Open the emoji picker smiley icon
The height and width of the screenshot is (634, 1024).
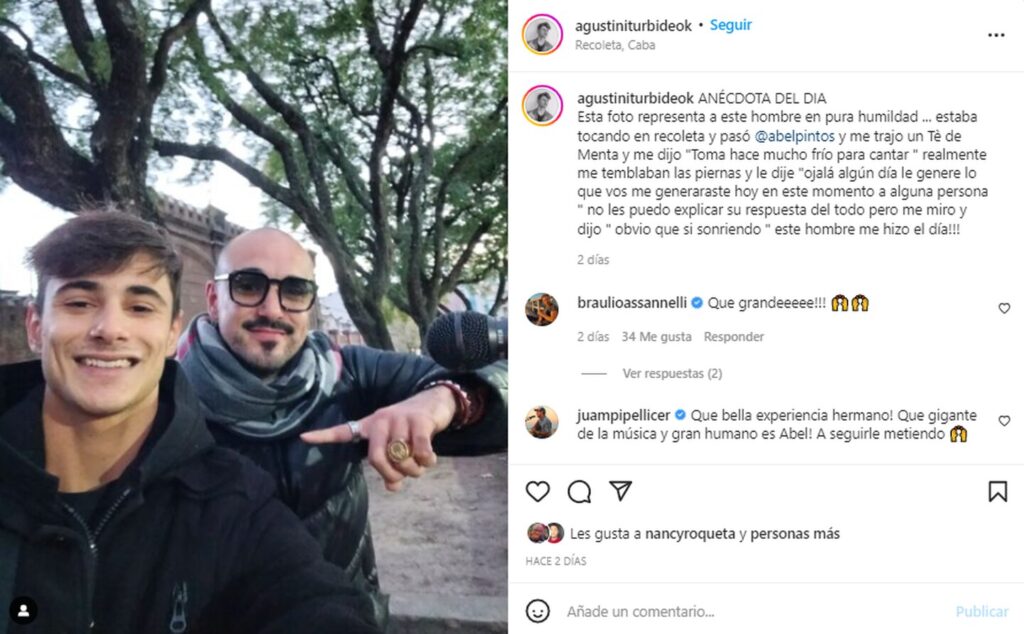pyautogui.click(x=537, y=611)
